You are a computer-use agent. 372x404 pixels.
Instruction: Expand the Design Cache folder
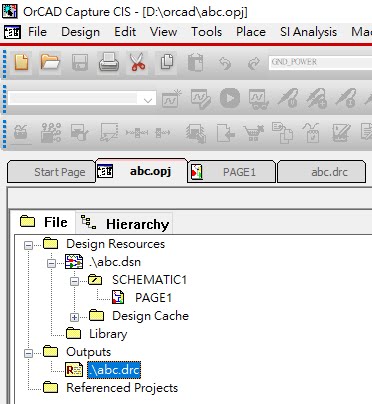point(74,317)
